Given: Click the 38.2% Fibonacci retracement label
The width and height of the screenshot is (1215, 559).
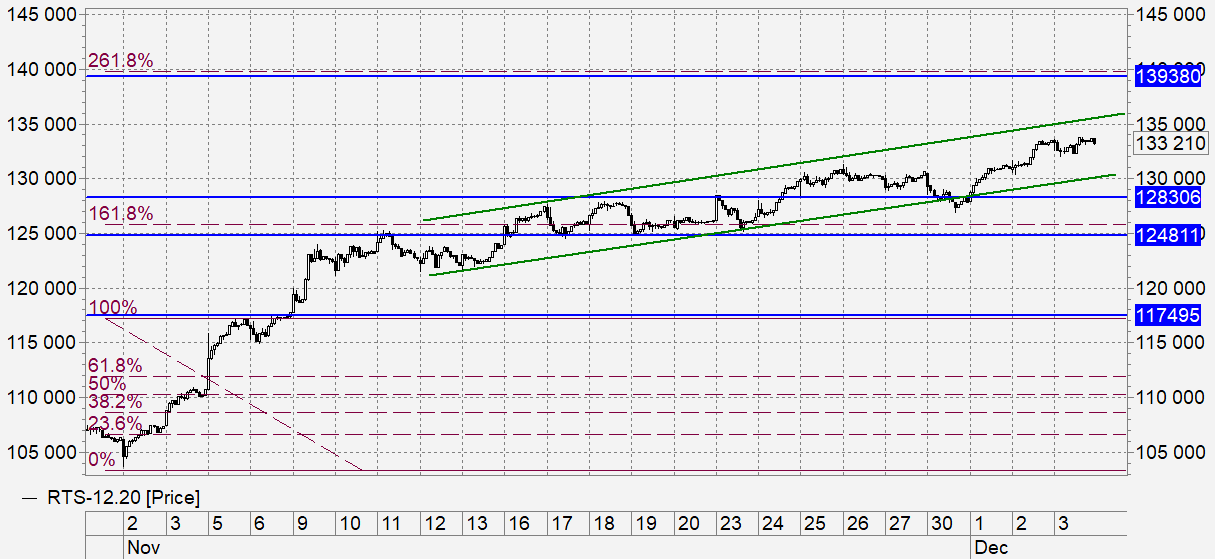Looking at the screenshot, I should pos(116,402).
